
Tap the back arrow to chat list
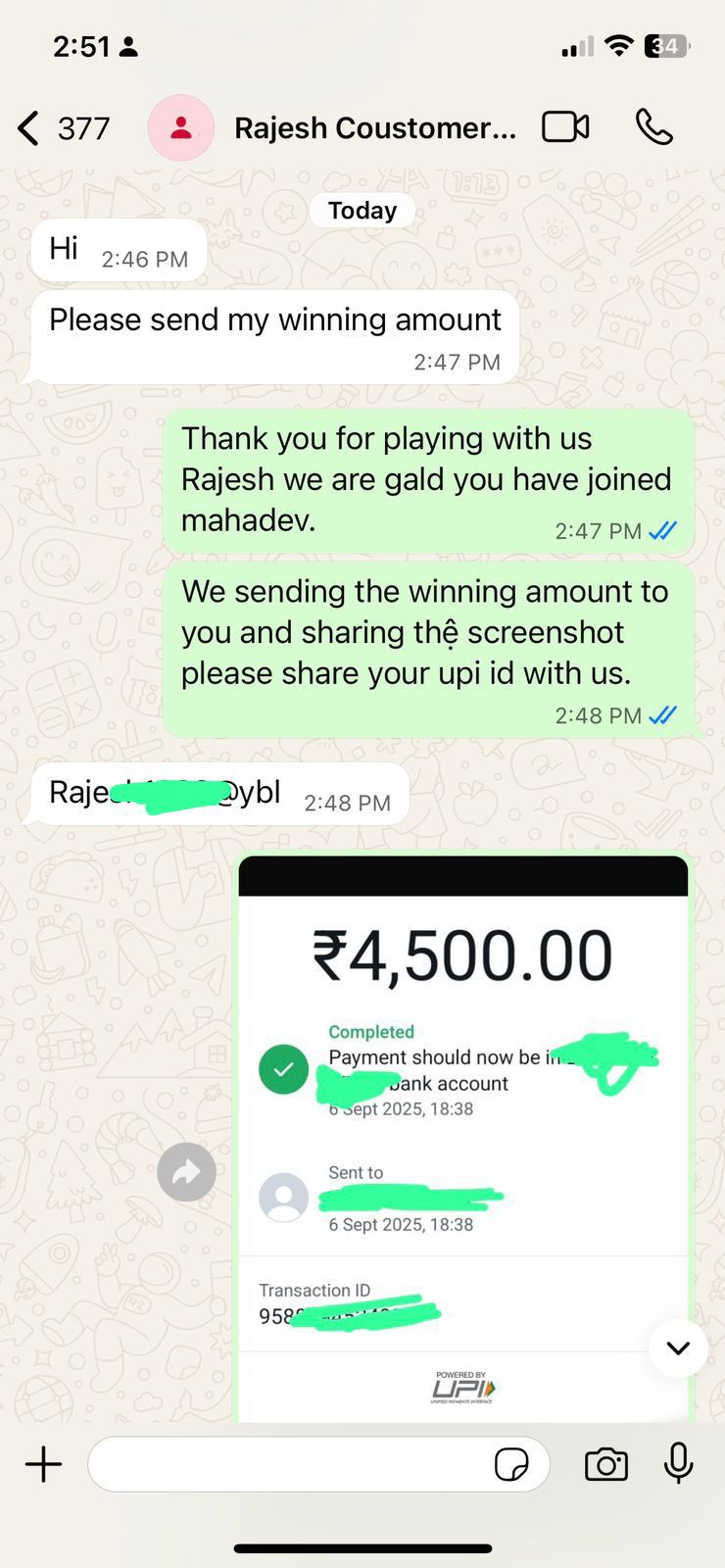(x=28, y=128)
